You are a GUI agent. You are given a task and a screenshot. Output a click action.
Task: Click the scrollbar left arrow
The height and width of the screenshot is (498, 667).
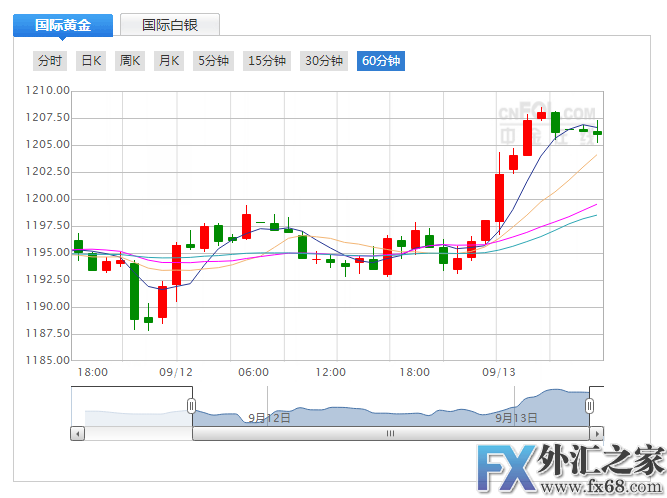pyautogui.click(x=78, y=434)
